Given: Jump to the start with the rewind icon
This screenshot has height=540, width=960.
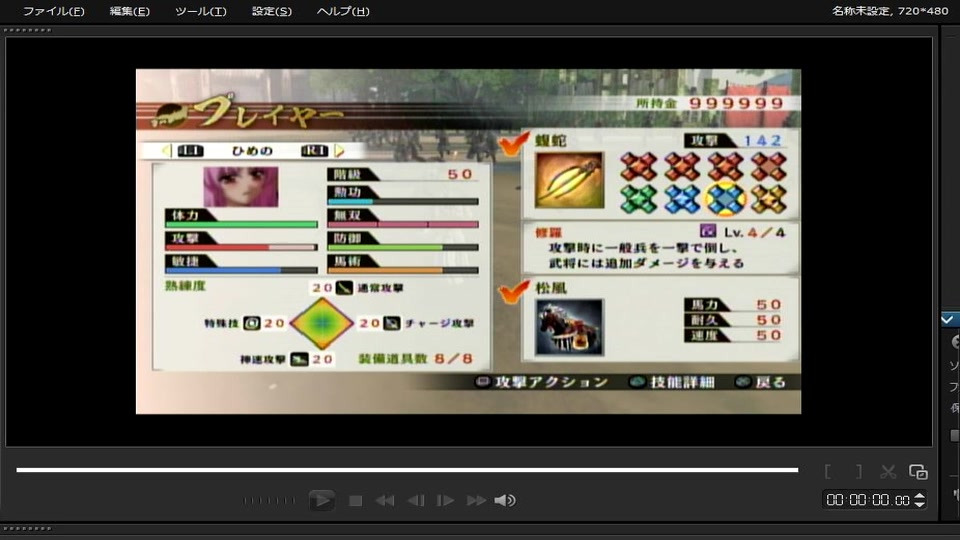Looking at the screenshot, I should click(385, 501).
